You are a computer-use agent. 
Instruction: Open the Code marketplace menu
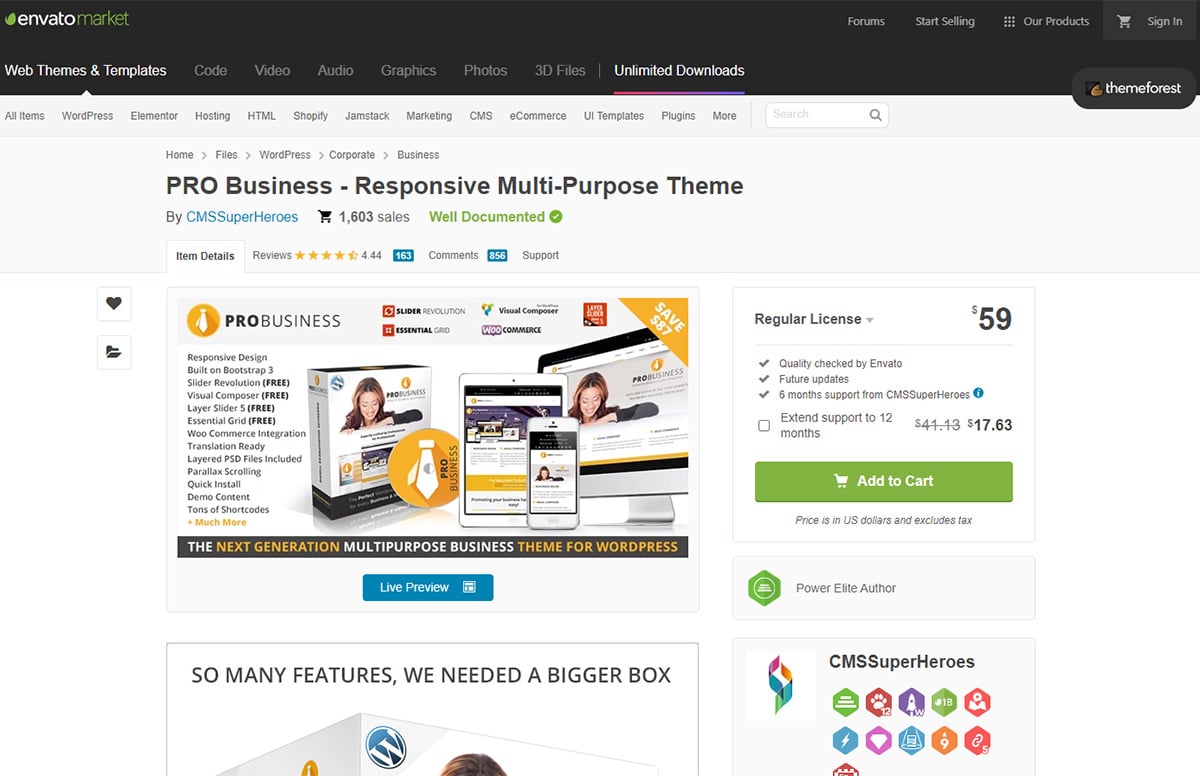(x=210, y=70)
